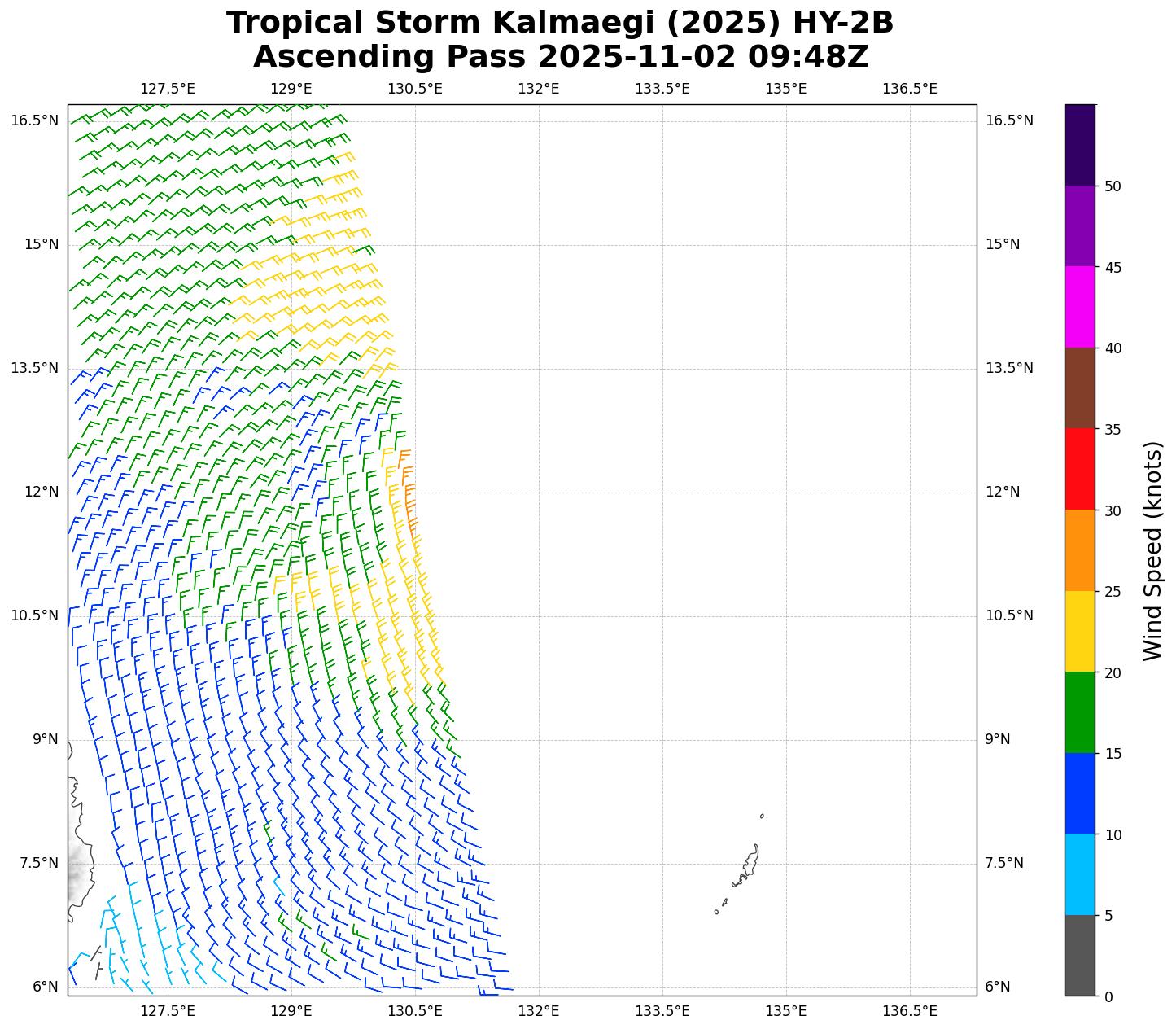Click the orange wind barbs cluster near 12°N
Screen dimensions: 1176x1029
[x=408, y=488]
